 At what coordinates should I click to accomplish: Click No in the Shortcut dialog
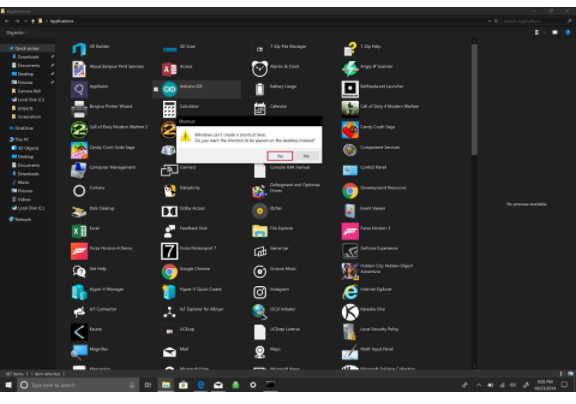306,156
